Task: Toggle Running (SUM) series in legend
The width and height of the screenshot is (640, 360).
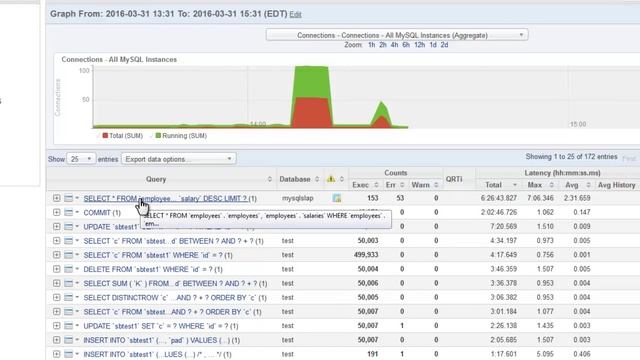Action: point(181,136)
